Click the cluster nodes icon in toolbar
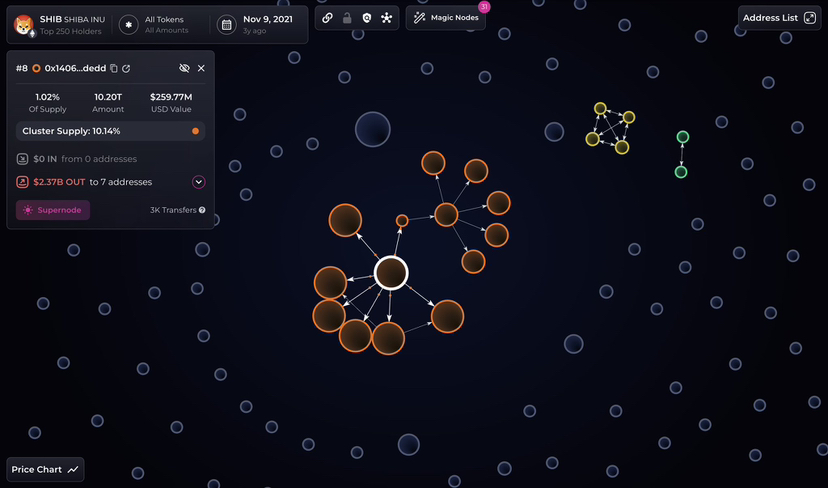 (386, 18)
